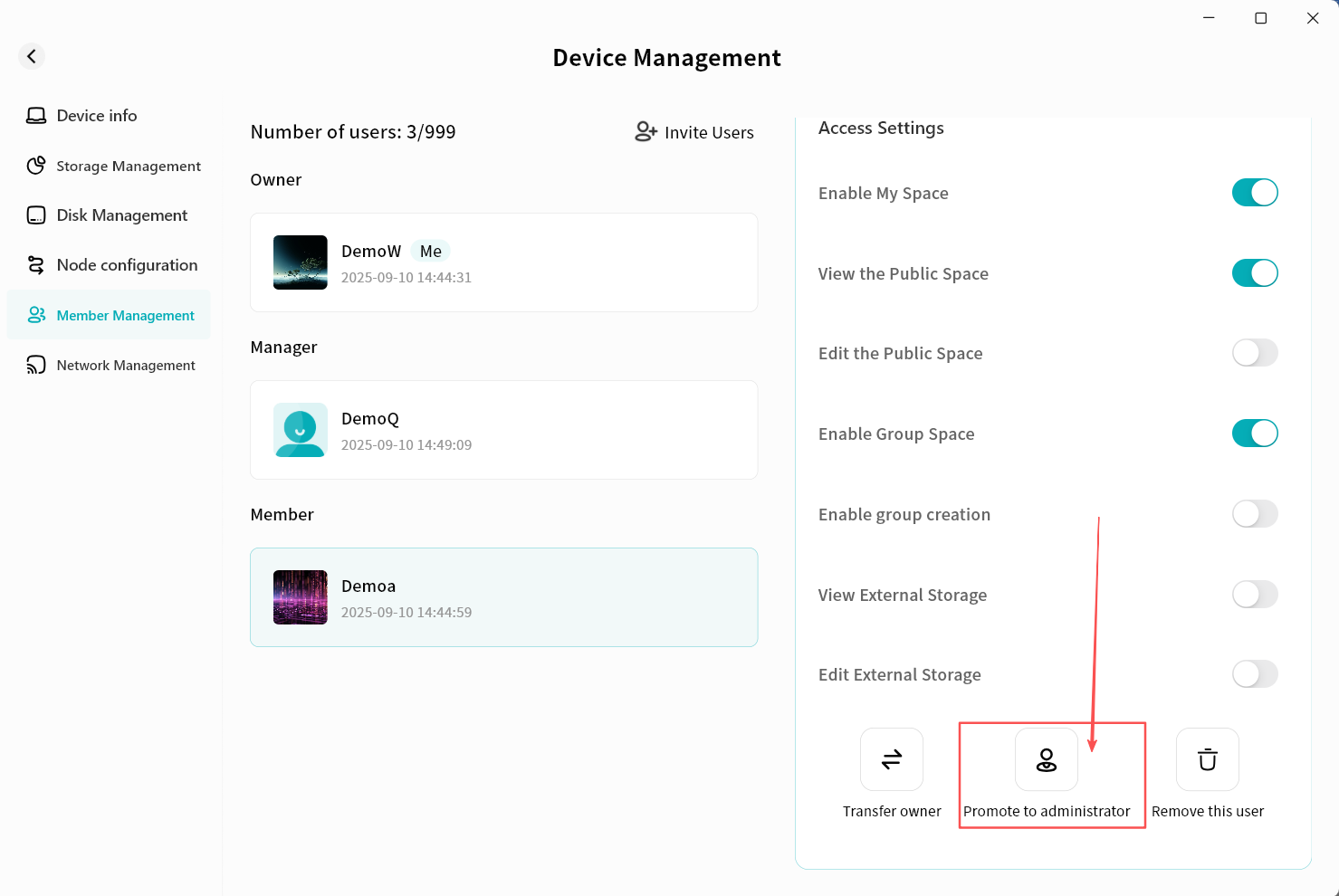
Task: Enable Edit the Public Space toggle
Action: [1255, 353]
